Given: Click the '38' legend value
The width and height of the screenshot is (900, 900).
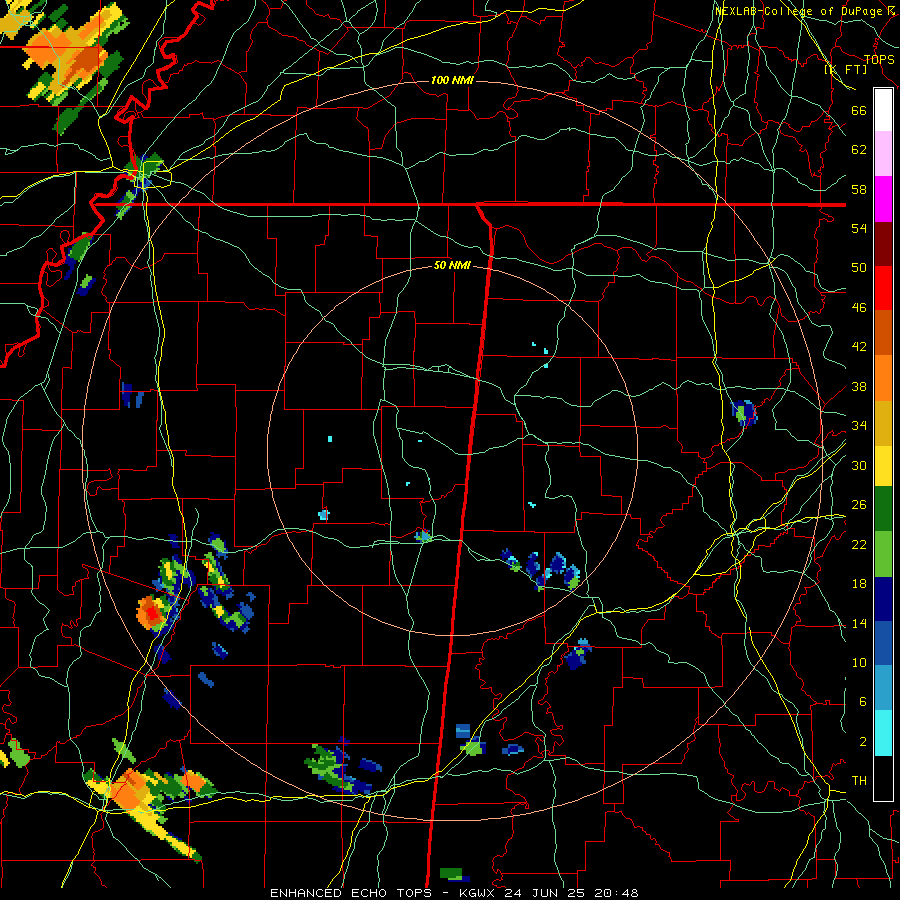Looking at the screenshot, I should coord(859,386).
